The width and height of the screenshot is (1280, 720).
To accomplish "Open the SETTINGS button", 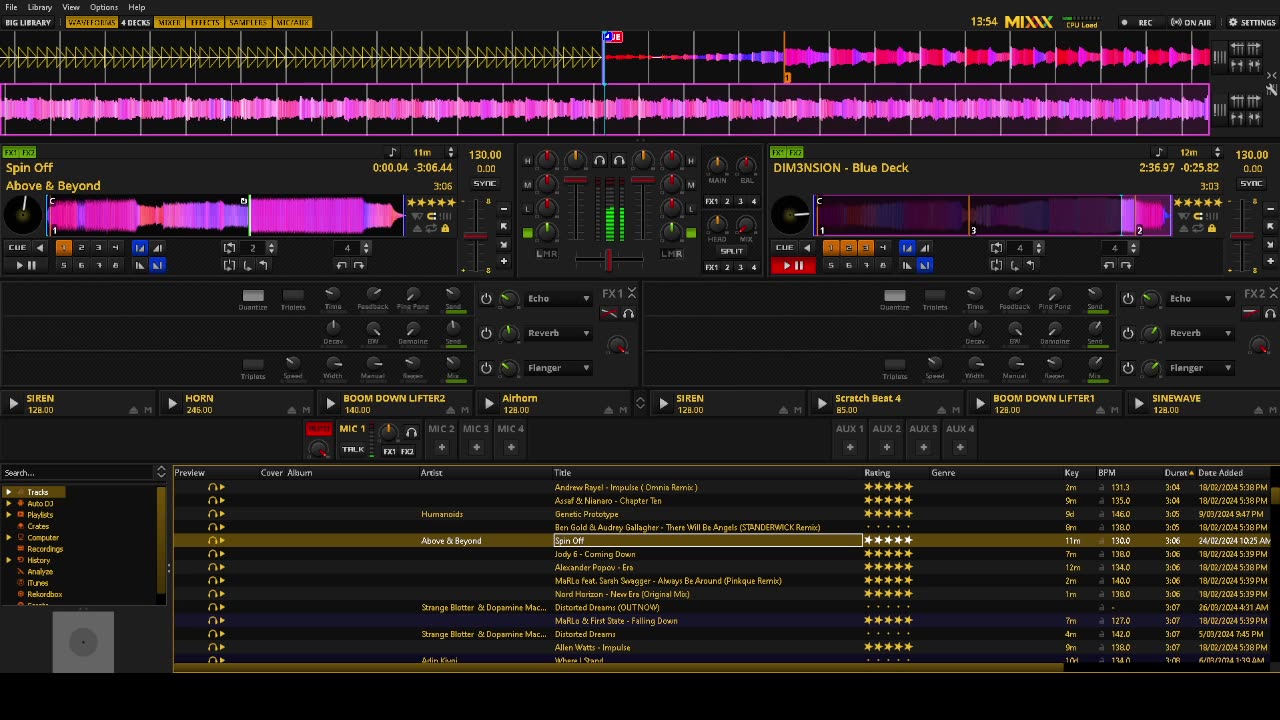I will pos(1252,22).
